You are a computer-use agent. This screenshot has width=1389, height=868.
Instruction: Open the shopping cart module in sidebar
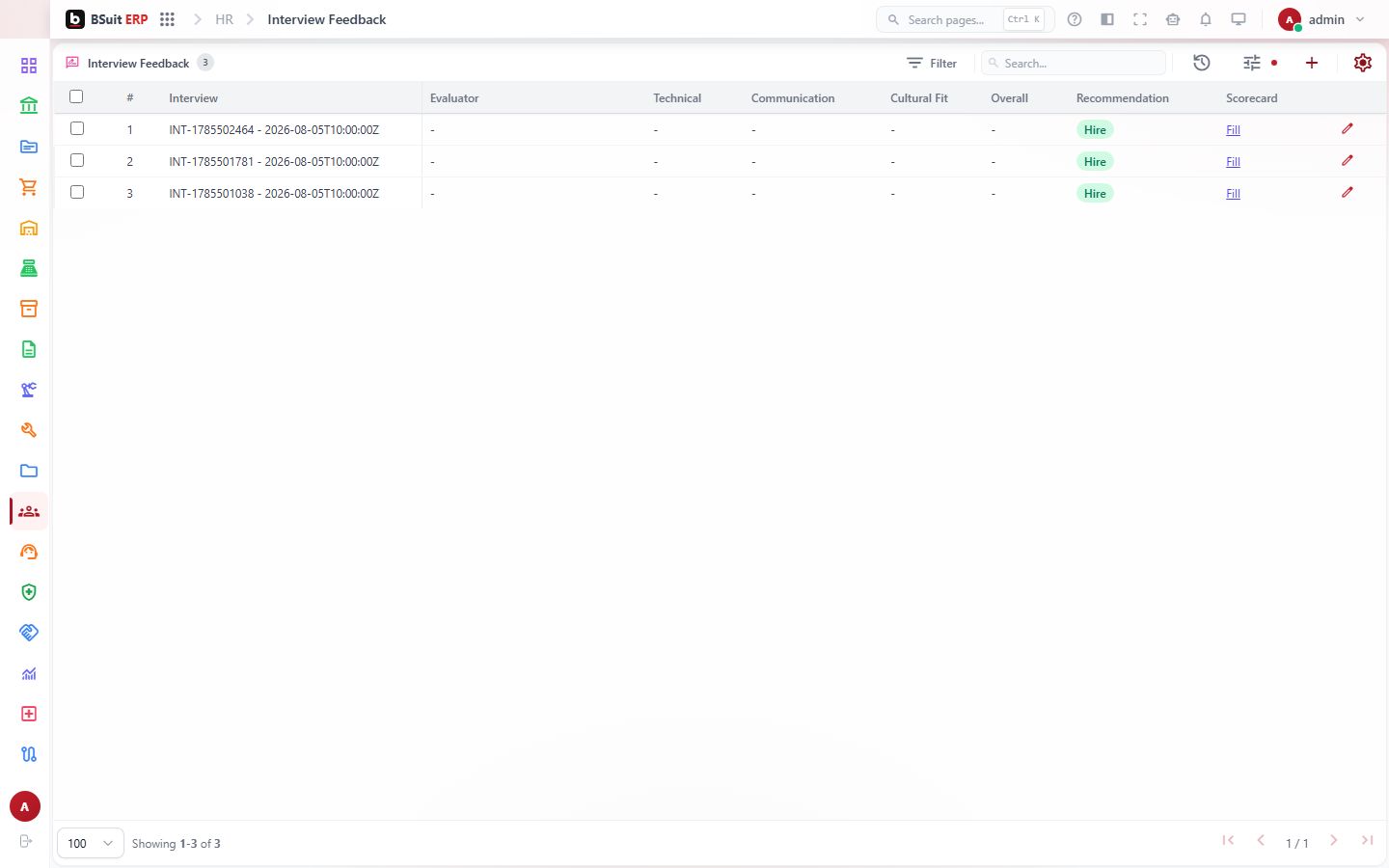click(x=29, y=187)
